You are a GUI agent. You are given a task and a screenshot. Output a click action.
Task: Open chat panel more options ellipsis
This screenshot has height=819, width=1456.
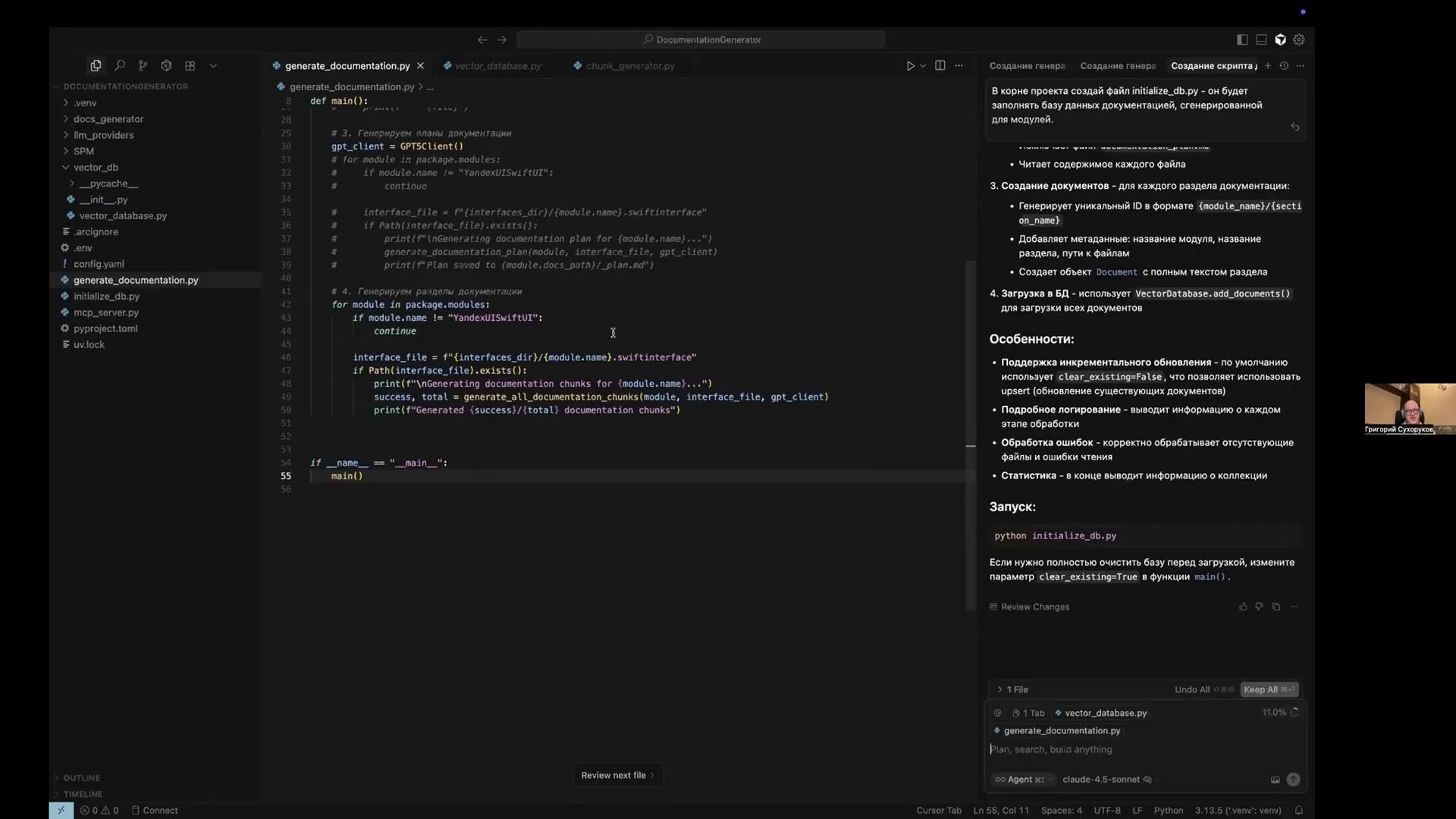(x=1301, y=66)
